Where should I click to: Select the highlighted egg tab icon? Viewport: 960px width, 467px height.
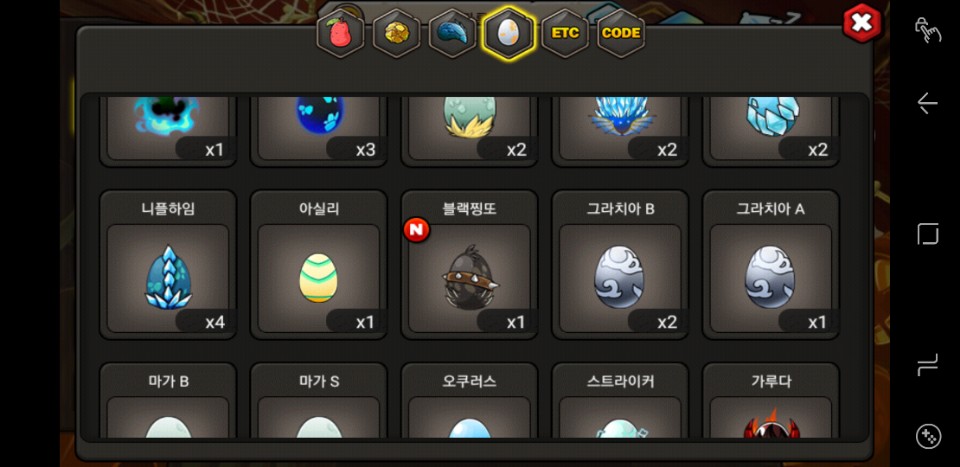[x=509, y=33]
